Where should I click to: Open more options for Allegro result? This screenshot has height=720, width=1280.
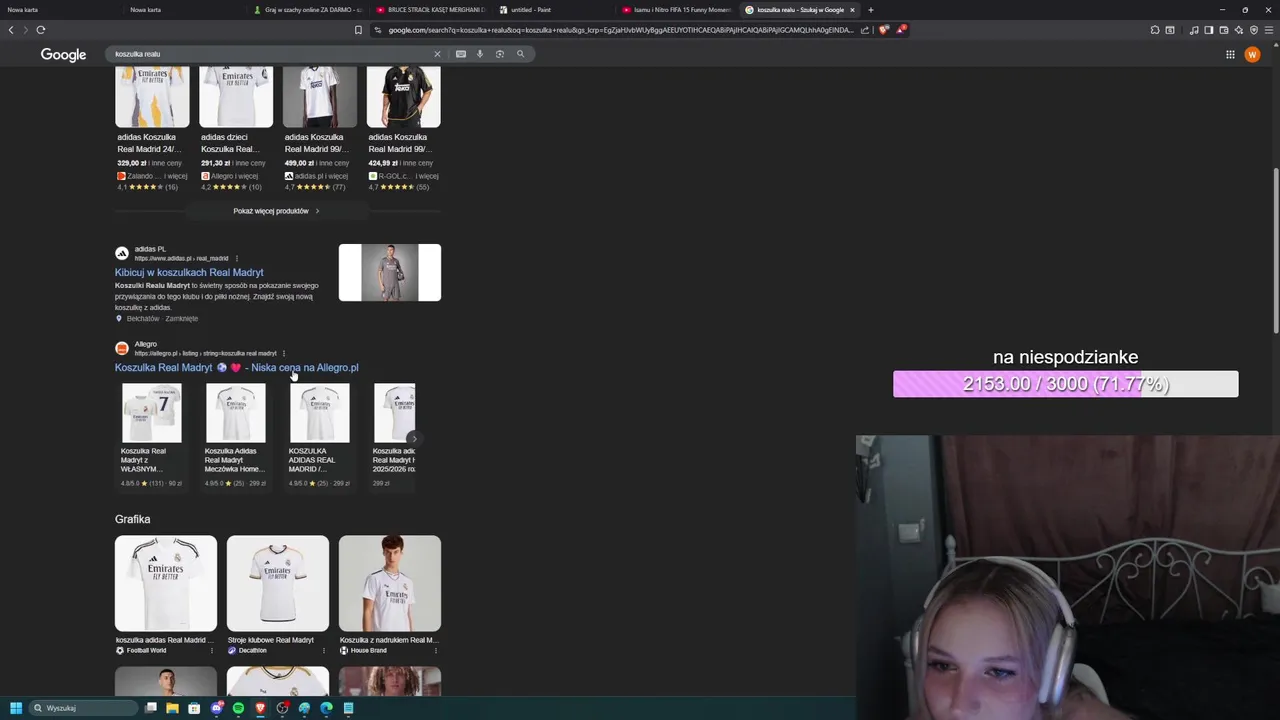tap(284, 353)
